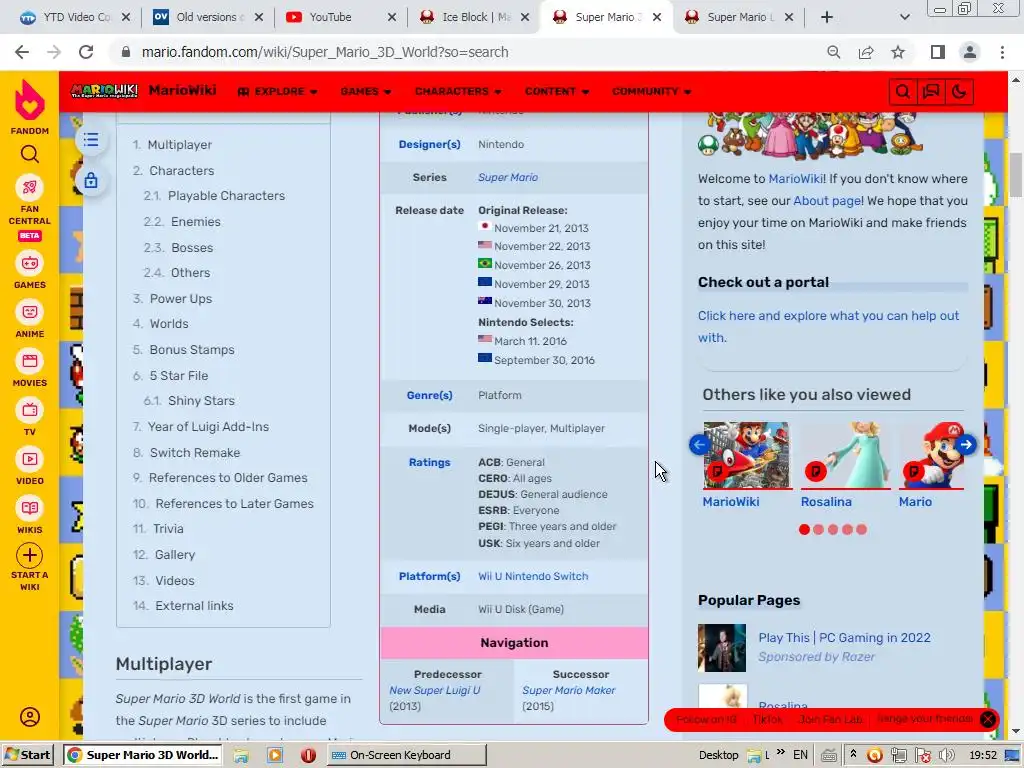Open a new browser tab

point(827,17)
